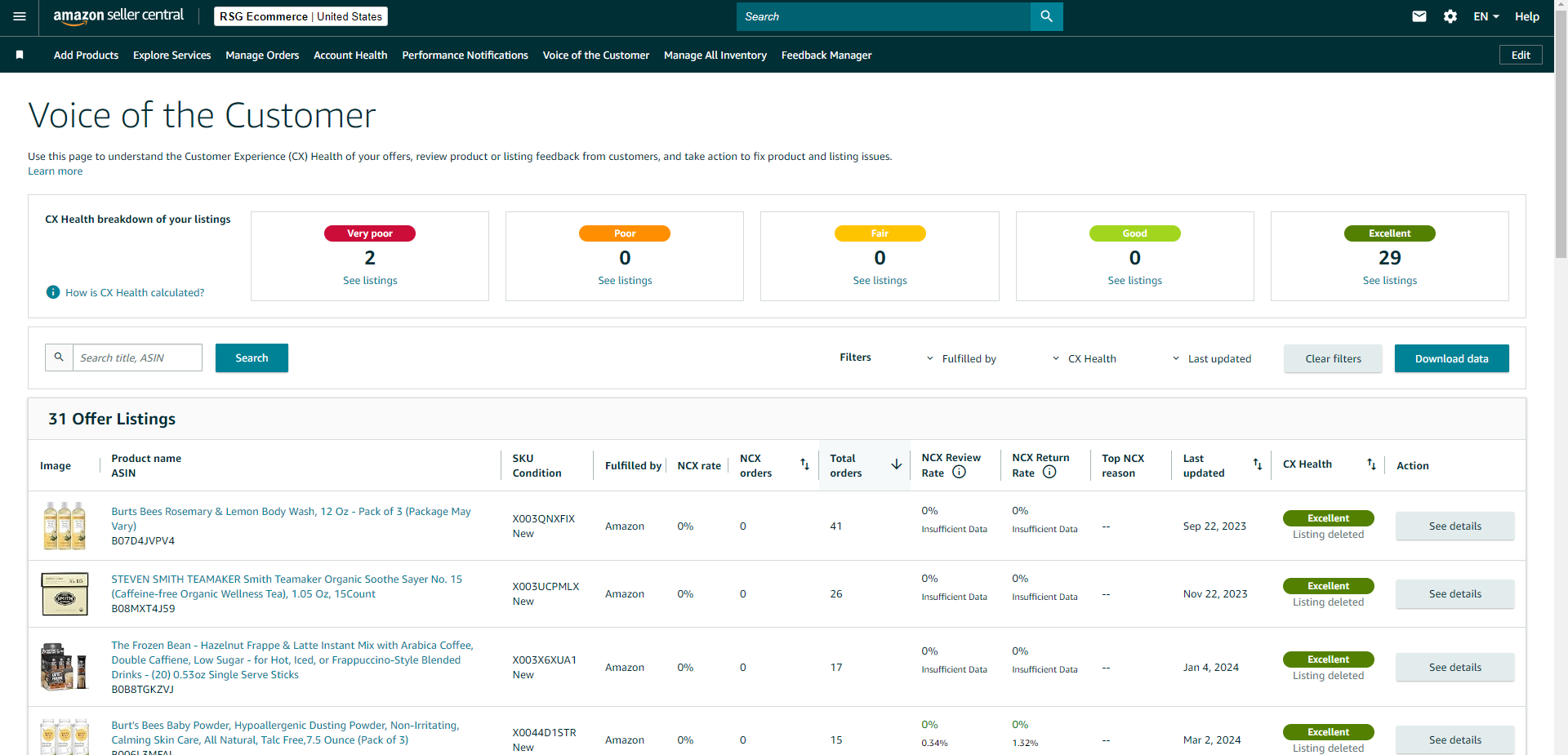Open Burts Bees Rosemary & Lemon Body Wash link
The image size is (1568, 755).
coord(291,518)
